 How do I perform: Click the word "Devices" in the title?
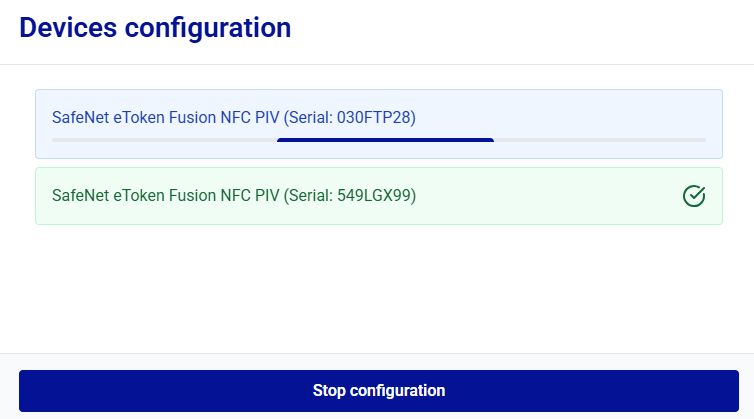click(68, 28)
